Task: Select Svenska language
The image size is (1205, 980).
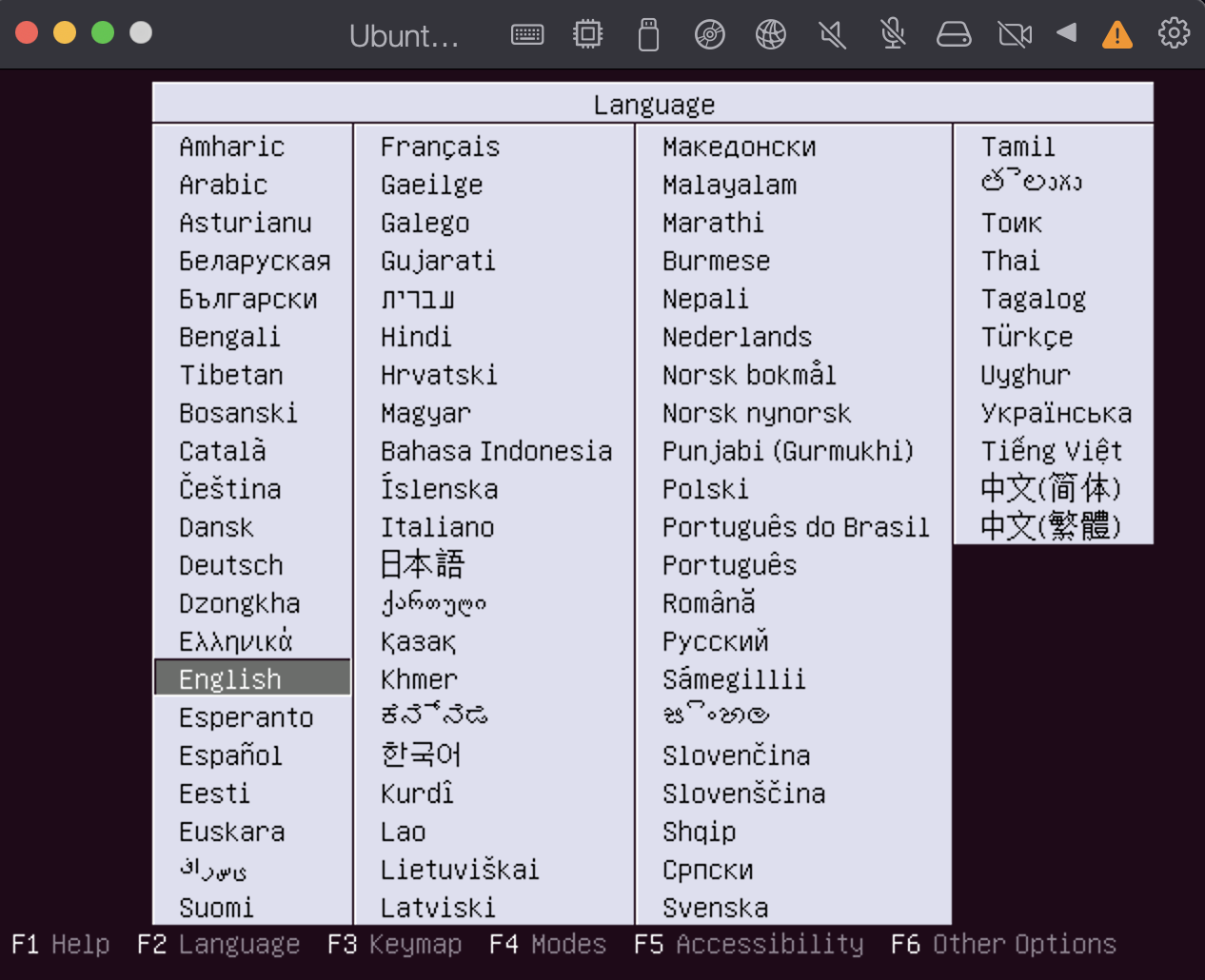Action: [x=716, y=908]
